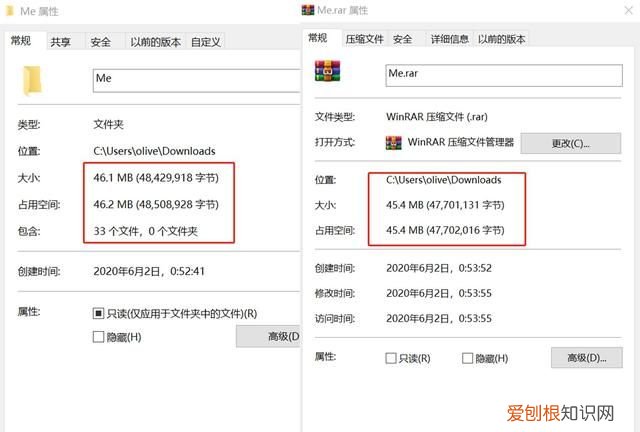Click the Me.rar file name field

click(x=504, y=75)
